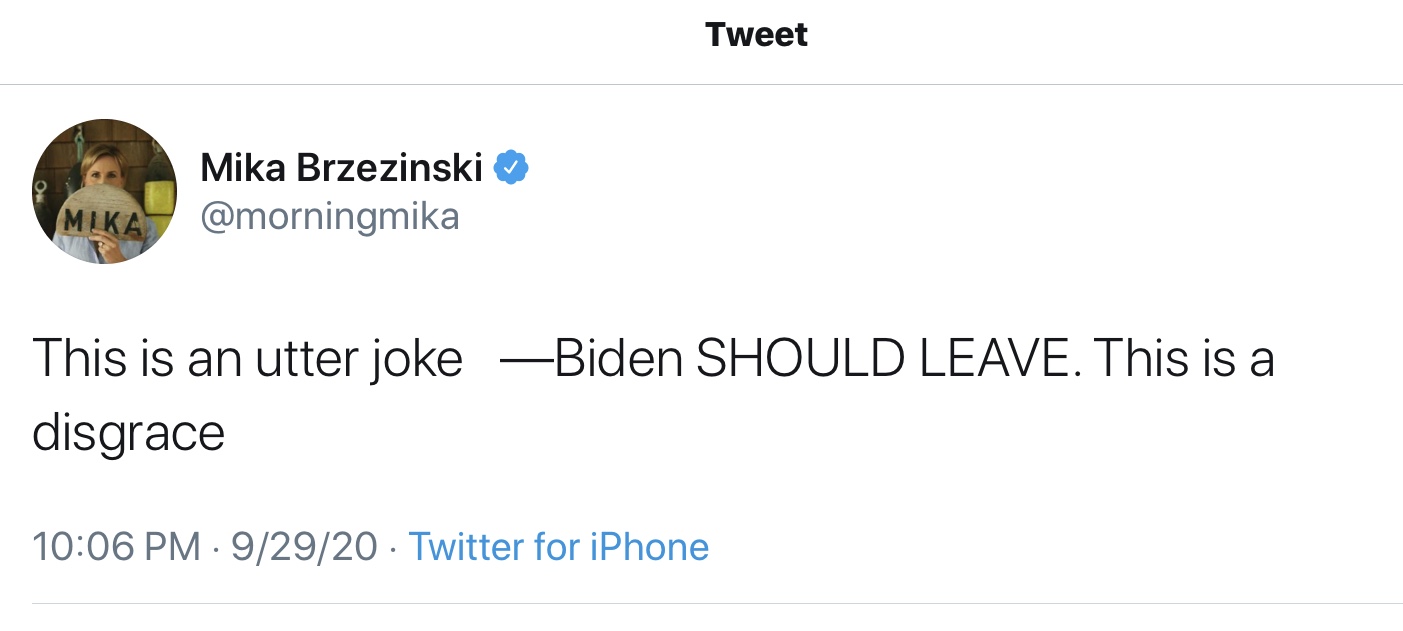Click the Twitter for iPhone source link
Screen dimensions: 1403x631
tap(558, 546)
